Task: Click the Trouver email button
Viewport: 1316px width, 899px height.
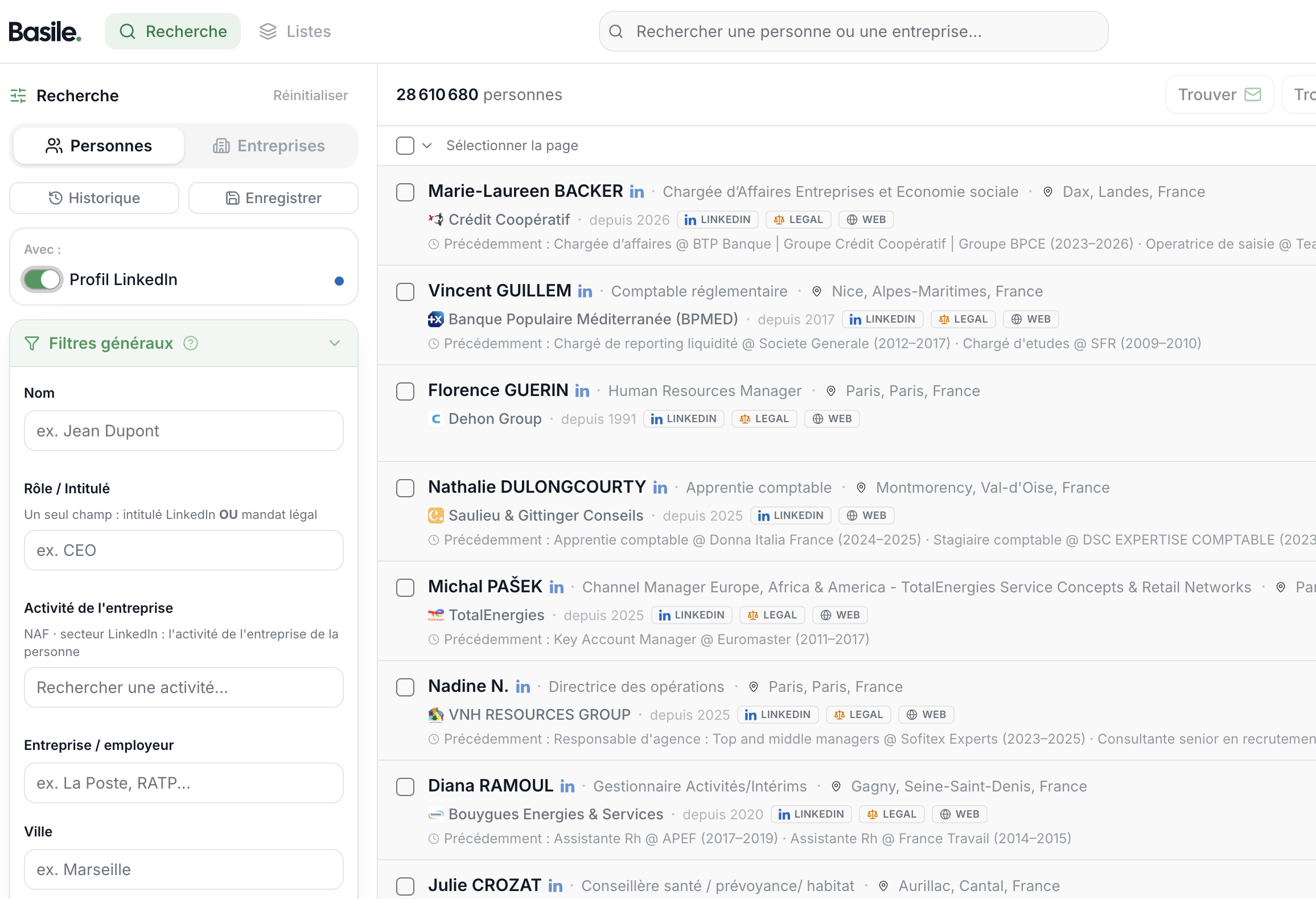Action: point(1219,94)
